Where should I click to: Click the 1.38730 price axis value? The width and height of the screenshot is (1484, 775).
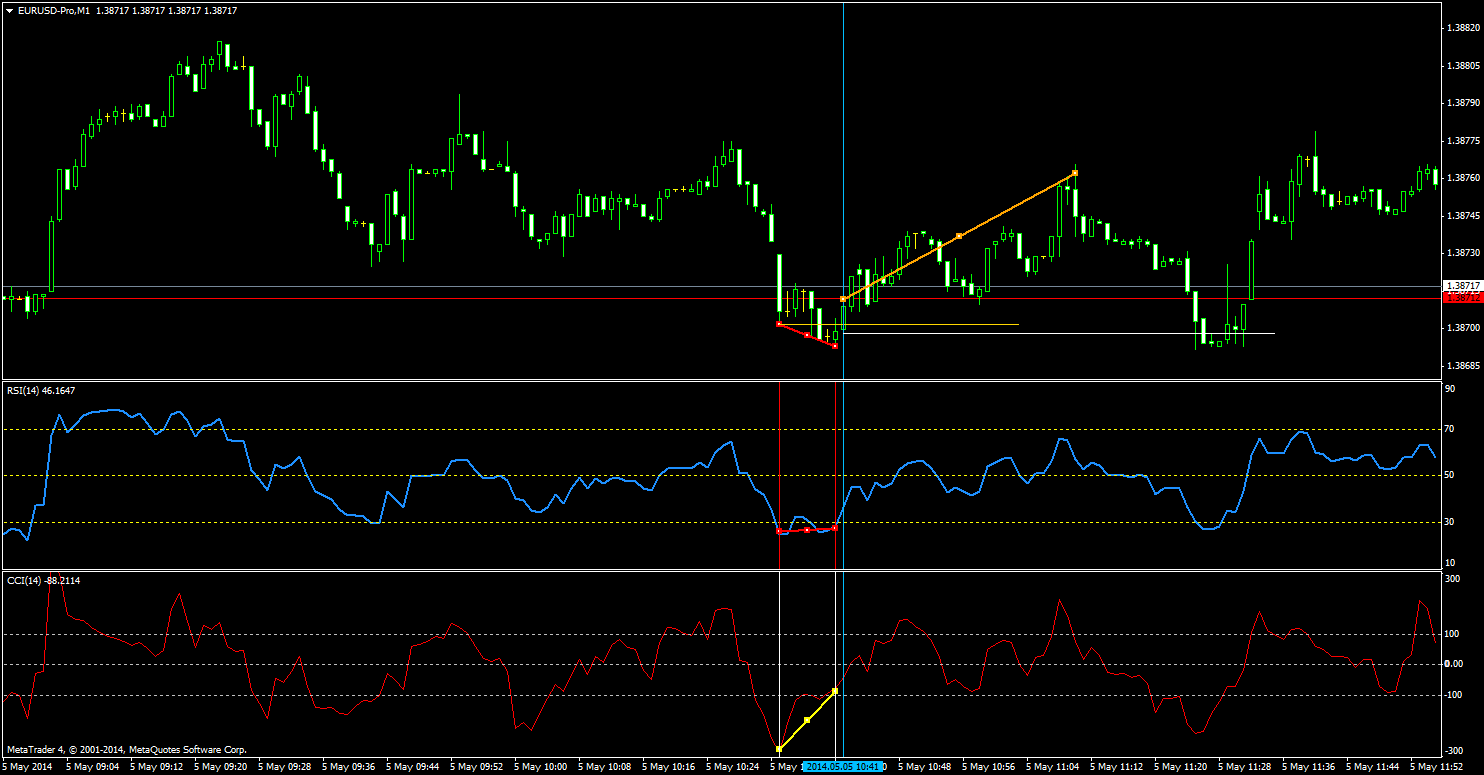click(1463, 253)
